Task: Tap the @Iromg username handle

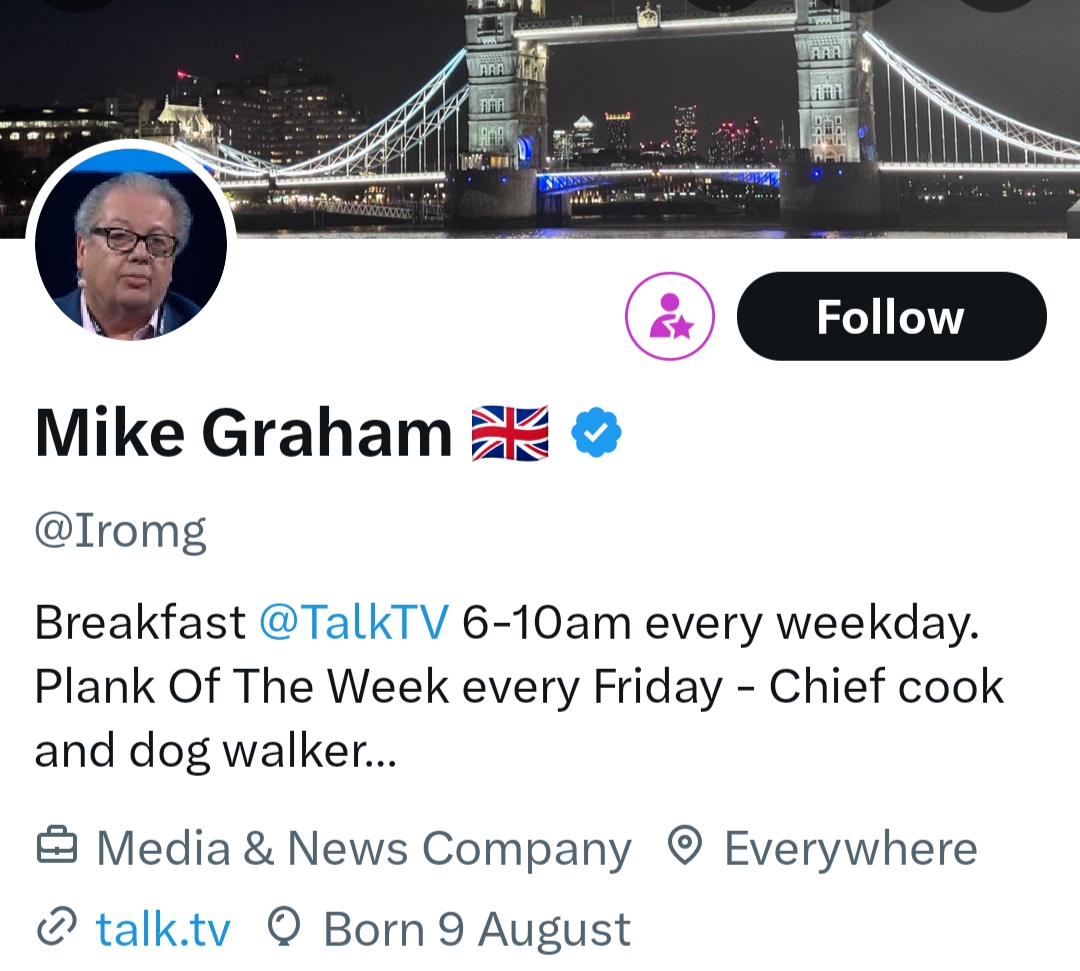Action: [x=120, y=531]
